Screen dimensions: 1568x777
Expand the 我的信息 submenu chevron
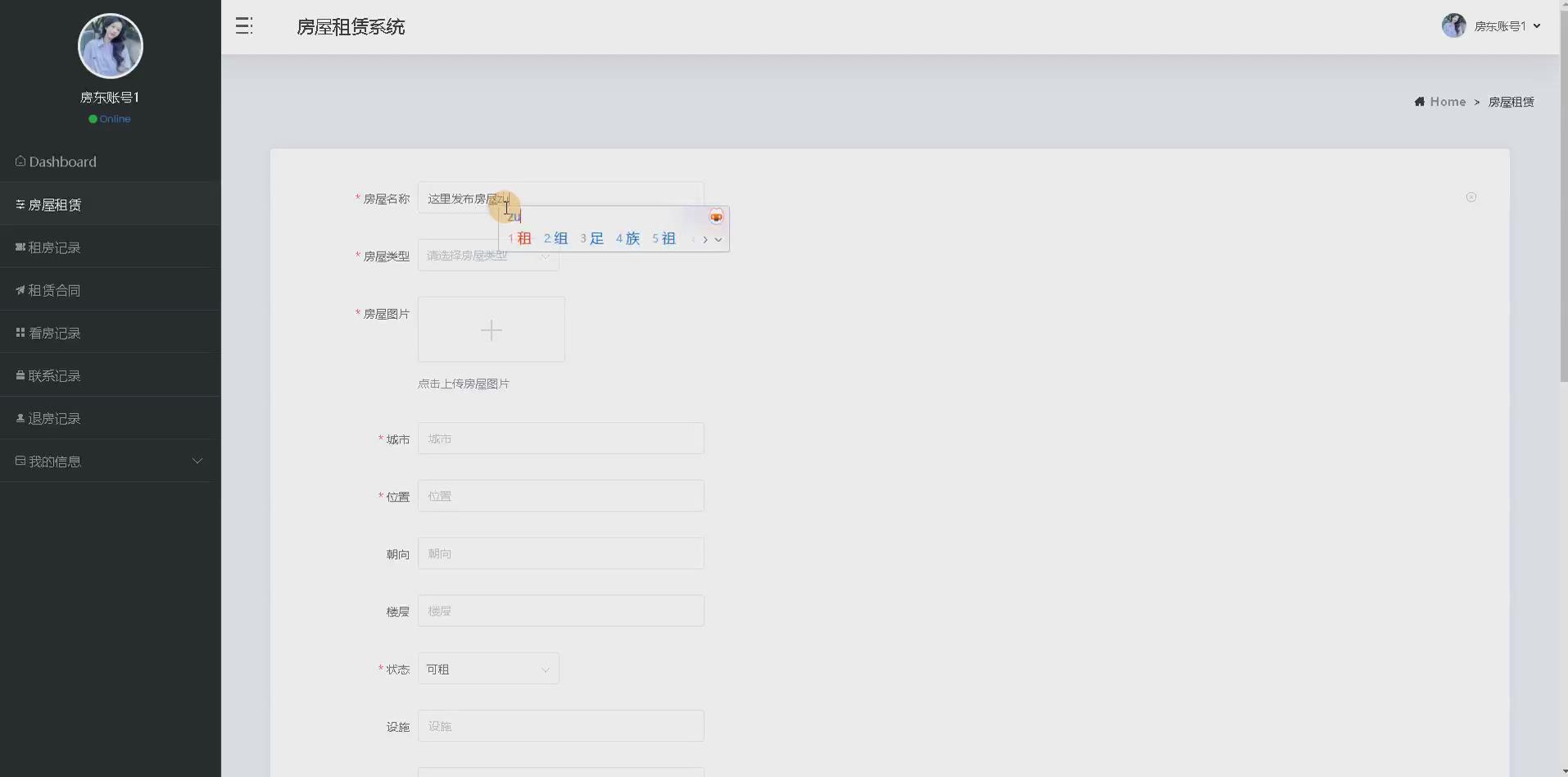[x=197, y=461]
